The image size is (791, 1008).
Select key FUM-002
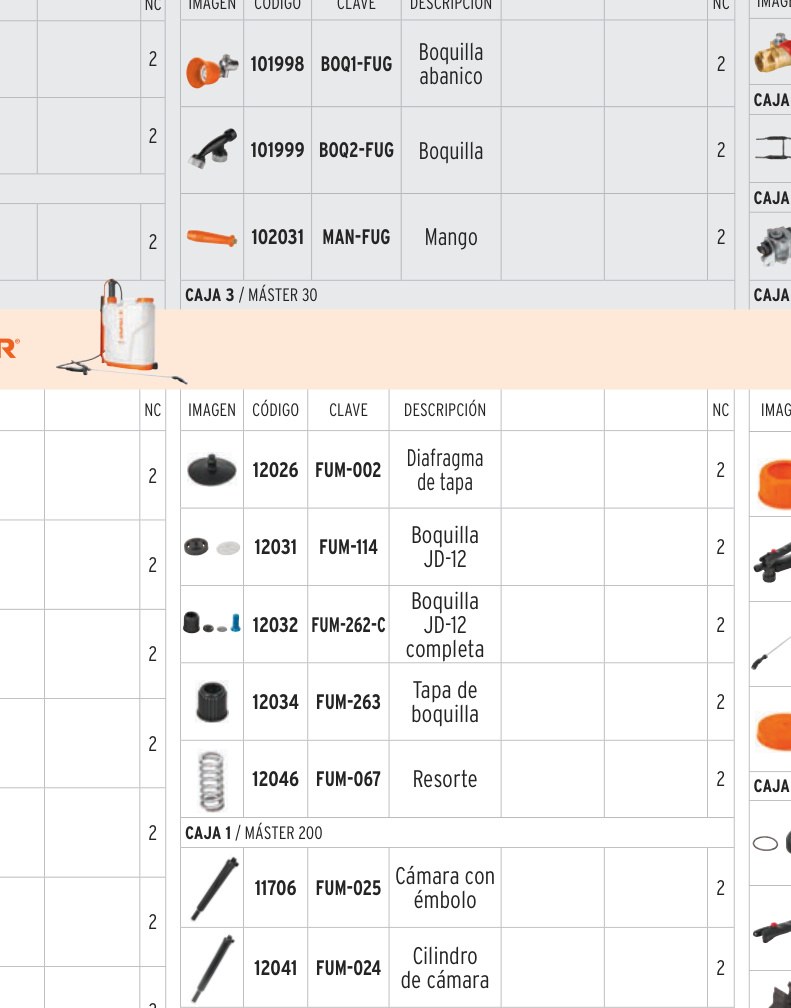click(348, 470)
